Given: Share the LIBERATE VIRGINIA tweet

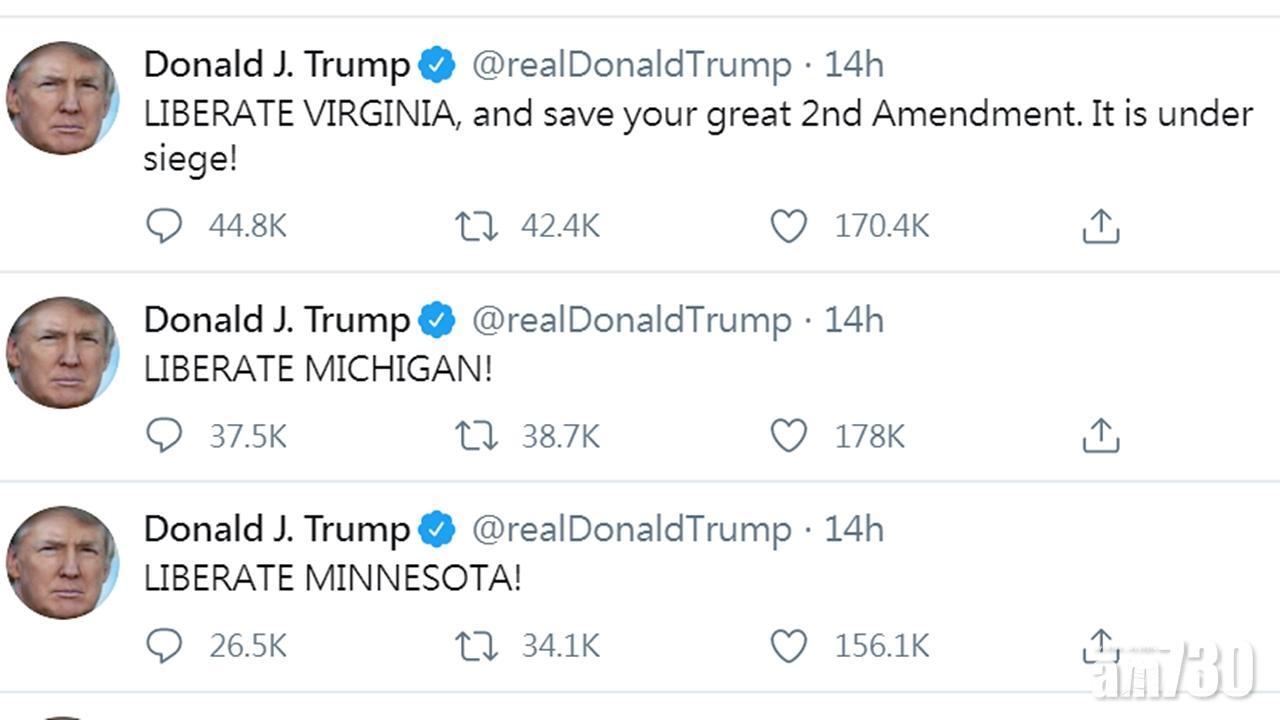Looking at the screenshot, I should tap(1100, 227).
